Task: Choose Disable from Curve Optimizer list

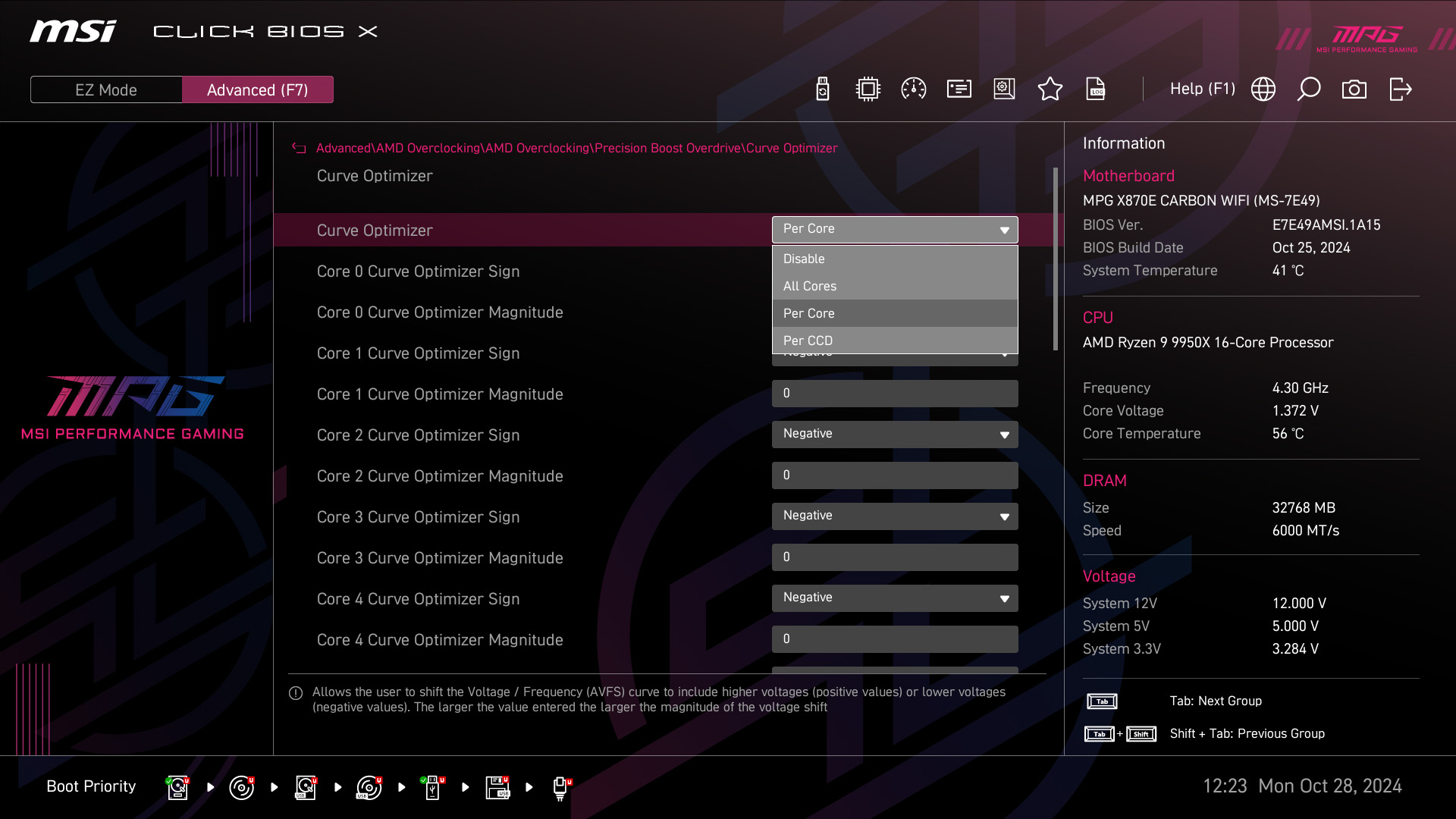Action: pos(895,259)
